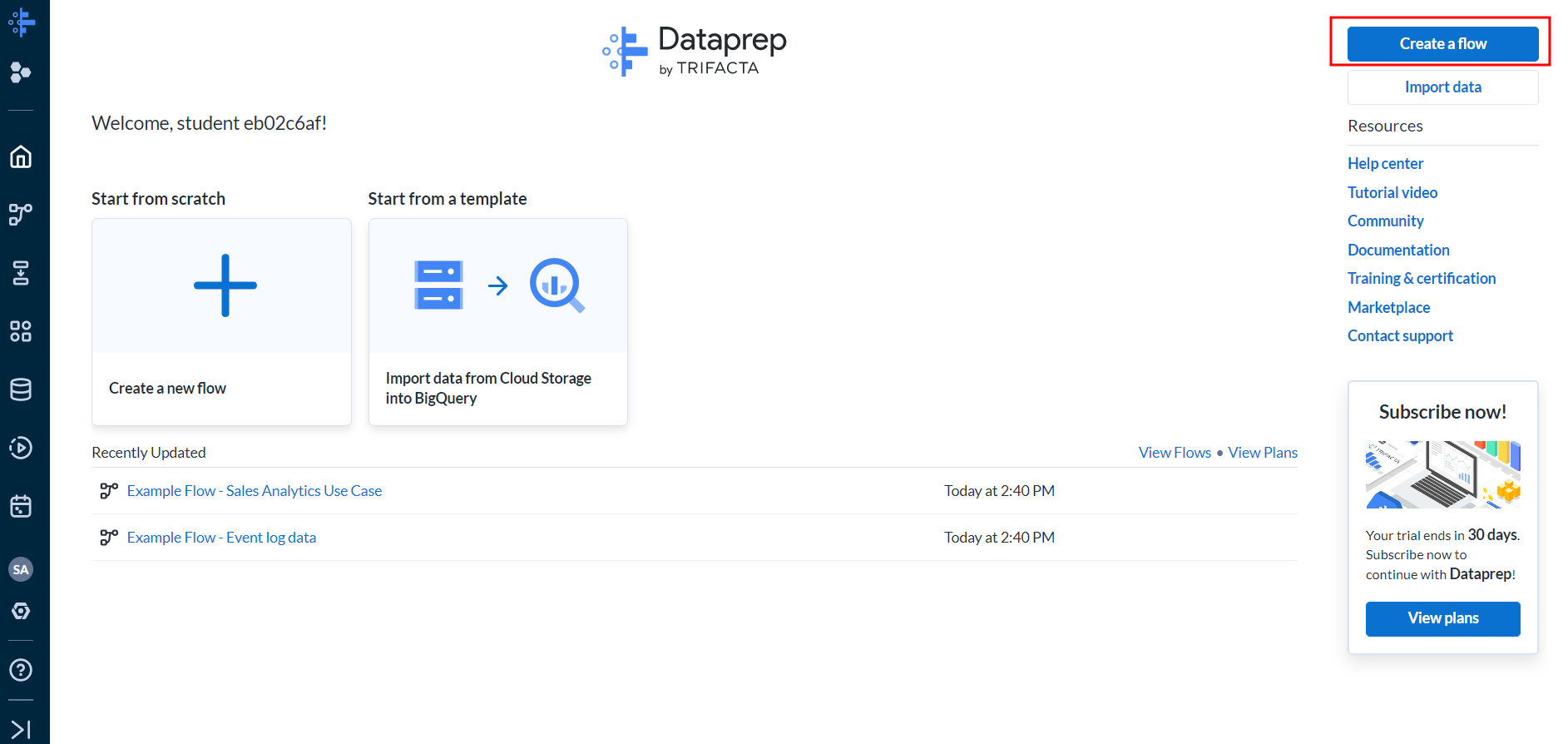Open the Marketplace link
1568x744 pixels.
1389,307
